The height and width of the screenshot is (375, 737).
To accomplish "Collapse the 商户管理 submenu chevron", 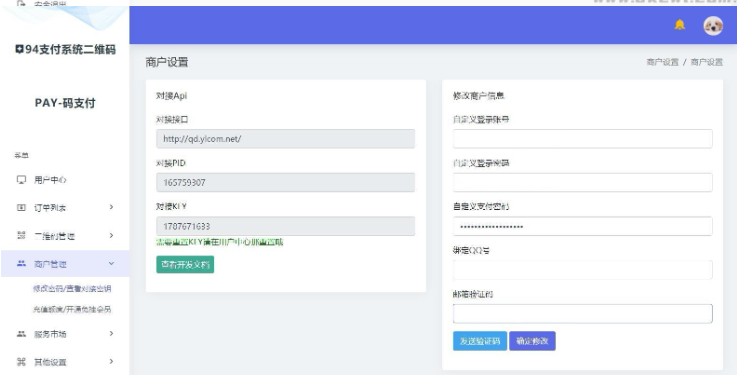I will (x=111, y=264).
